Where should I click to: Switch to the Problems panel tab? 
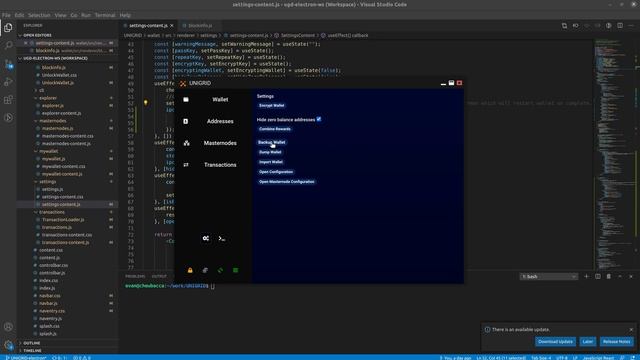[x=135, y=276]
